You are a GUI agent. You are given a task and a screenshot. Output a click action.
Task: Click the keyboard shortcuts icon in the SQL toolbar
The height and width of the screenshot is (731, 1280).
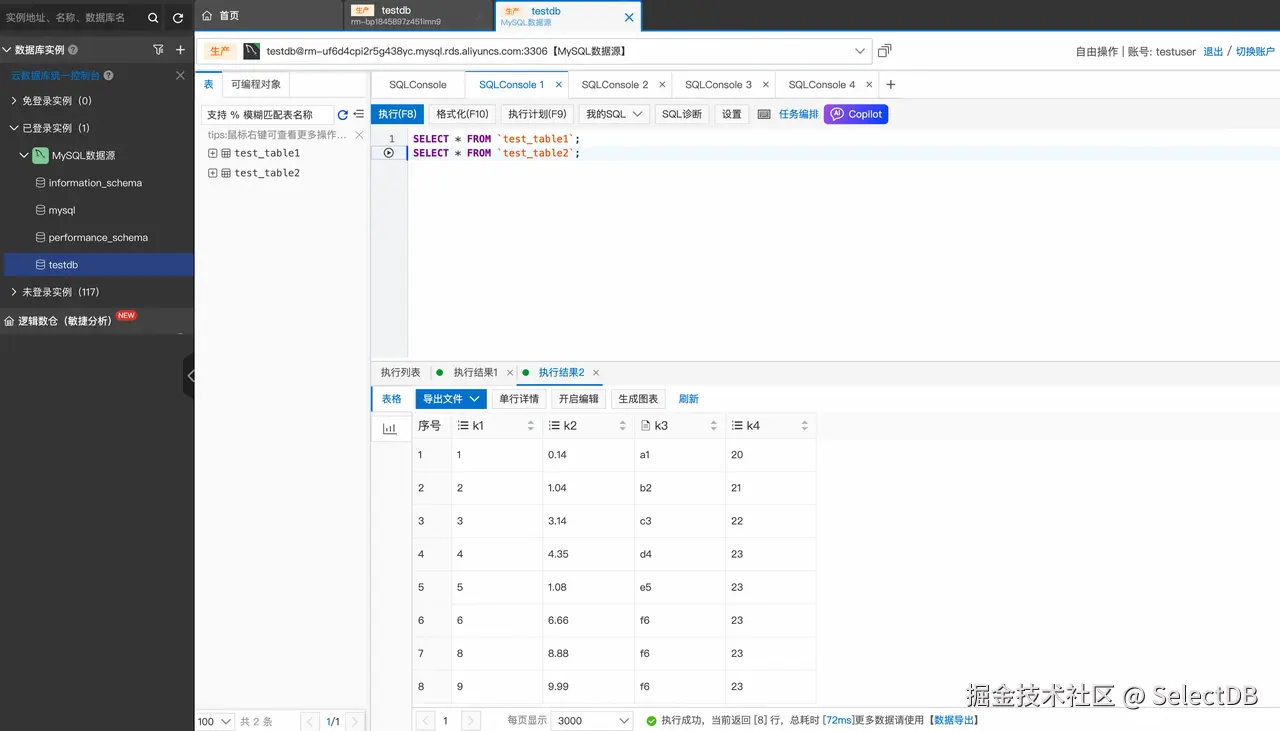[x=764, y=114]
